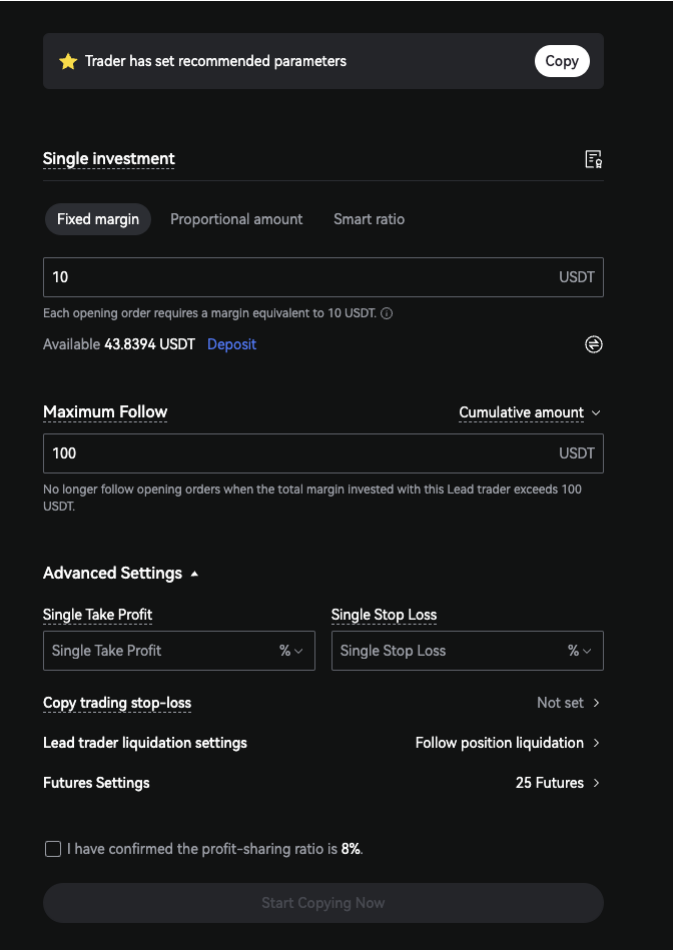
Task: Open the investment guide icon beside Single investment
Action: (x=593, y=159)
